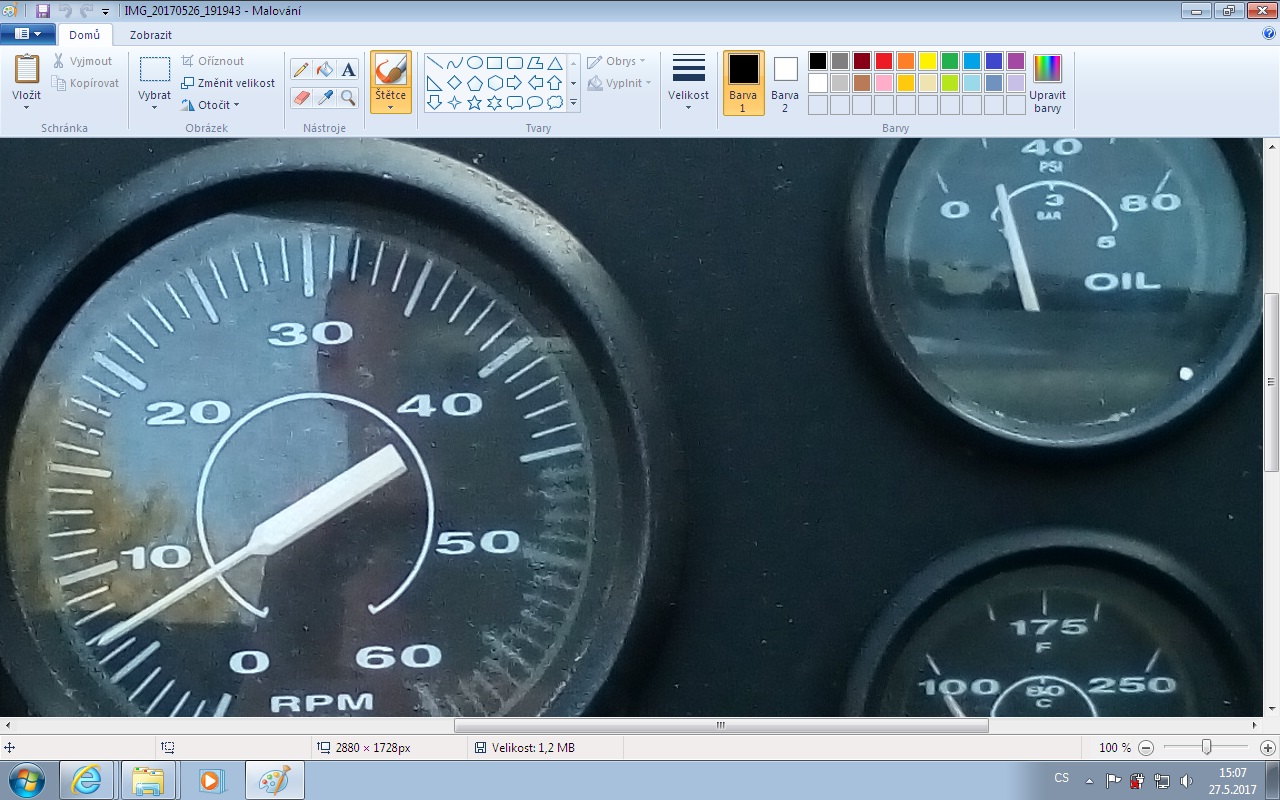Click the Vybrat selection rectangle
1280x800 pixels.
pyautogui.click(x=154, y=69)
